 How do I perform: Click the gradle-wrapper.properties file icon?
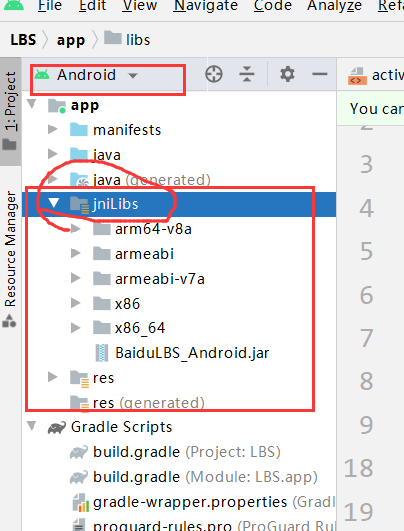(x=81, y=502)
